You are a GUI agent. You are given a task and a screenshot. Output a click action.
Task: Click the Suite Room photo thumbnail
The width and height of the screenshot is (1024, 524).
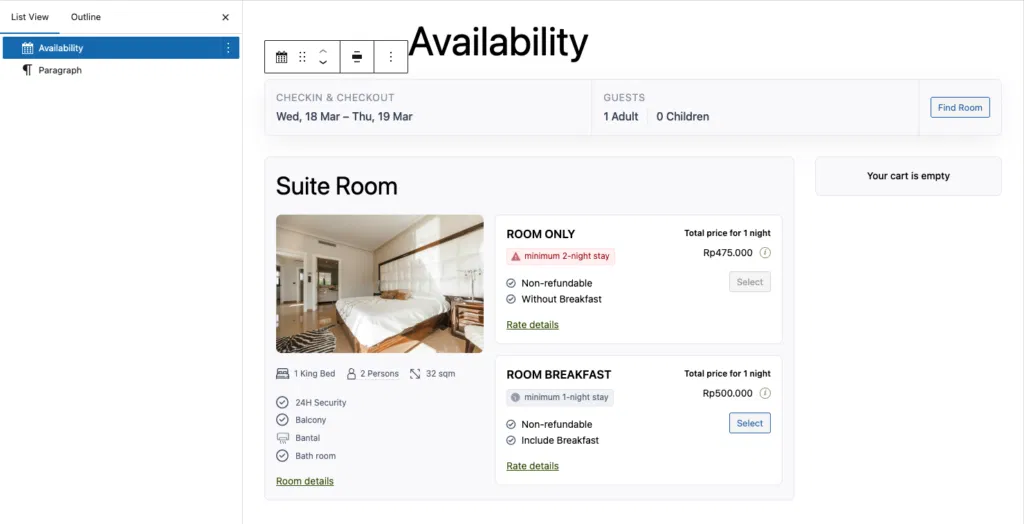(379, 284)
